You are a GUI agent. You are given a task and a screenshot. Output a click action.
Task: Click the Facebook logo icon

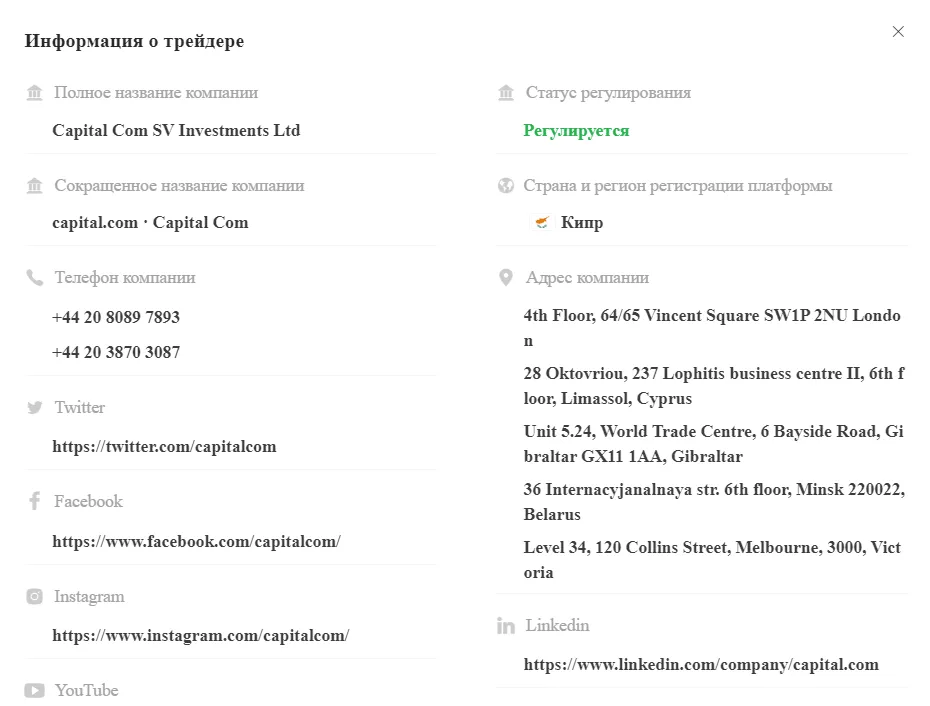pos(34,501)
